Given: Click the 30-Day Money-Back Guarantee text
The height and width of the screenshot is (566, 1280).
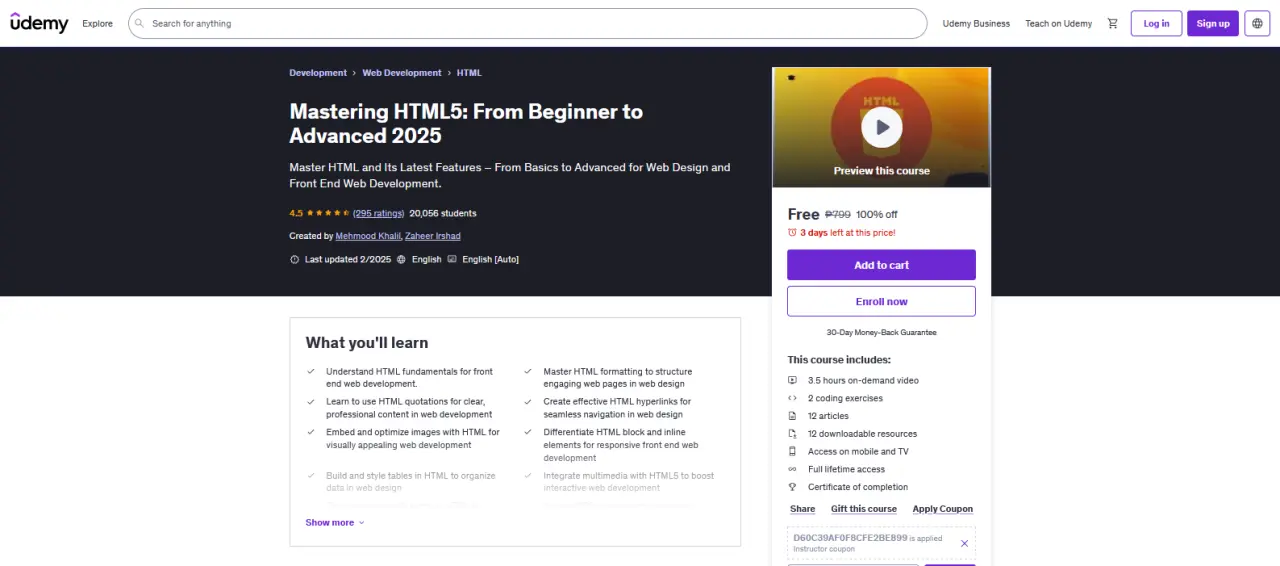Looking at the screenshot, I should 881,332.
